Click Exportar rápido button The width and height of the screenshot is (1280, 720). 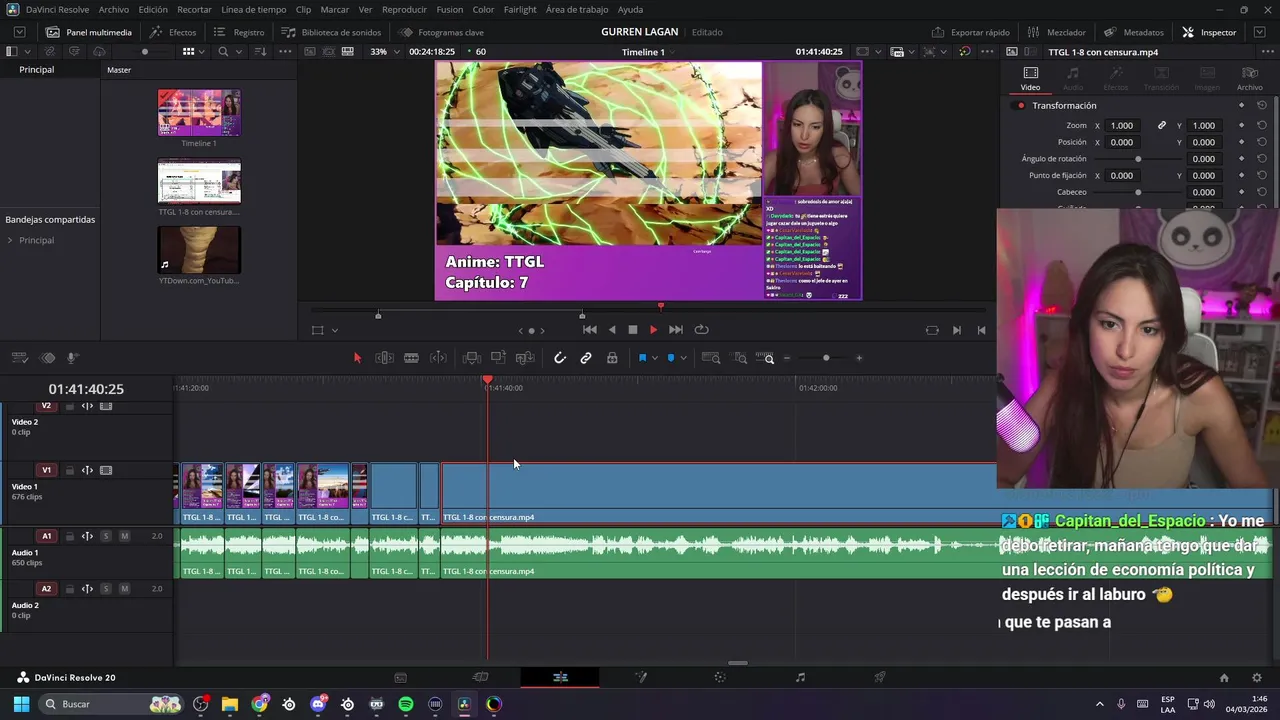pos(970,32)
